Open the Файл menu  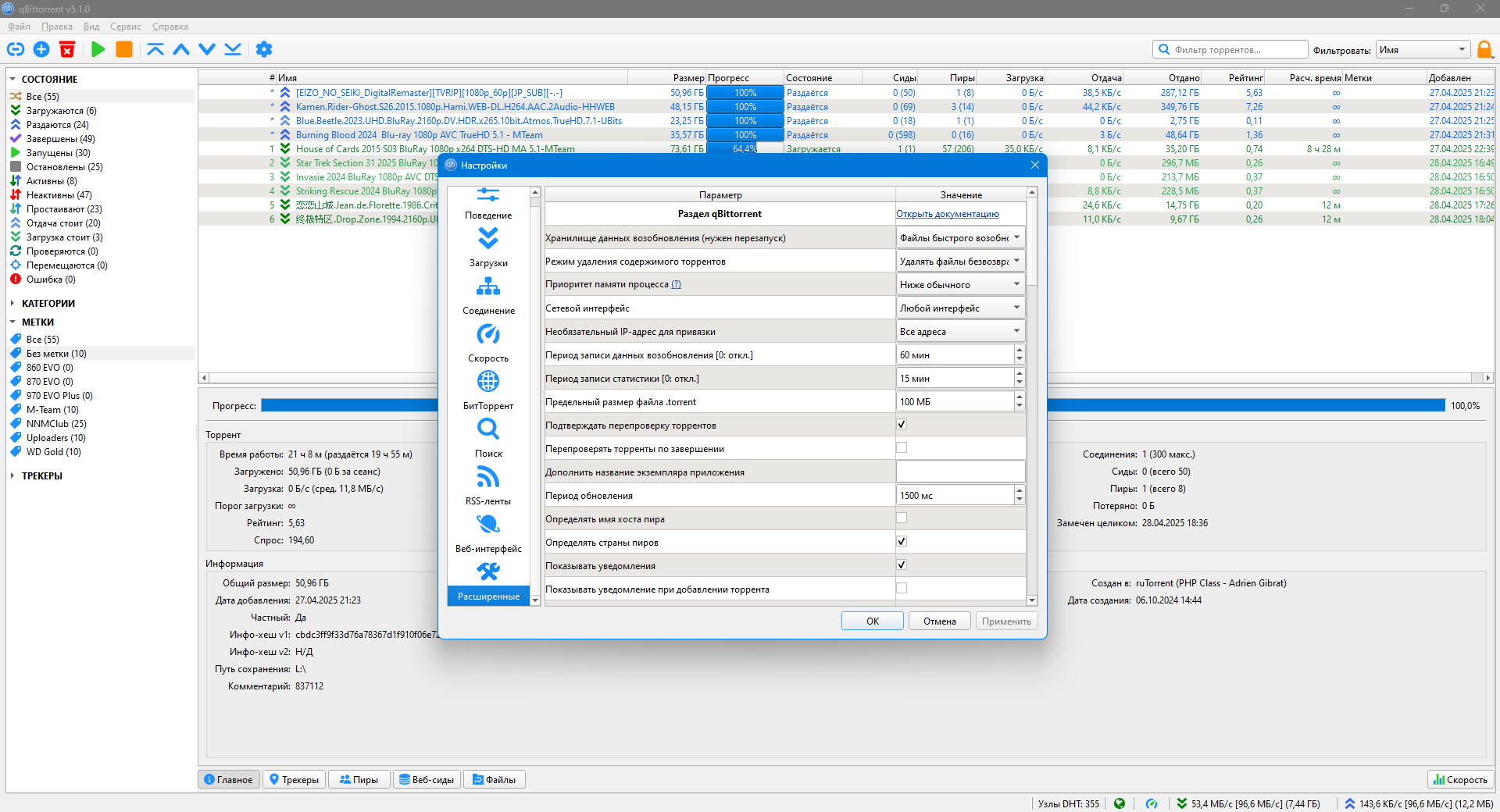pyautogui.click(x=20, y=27)
